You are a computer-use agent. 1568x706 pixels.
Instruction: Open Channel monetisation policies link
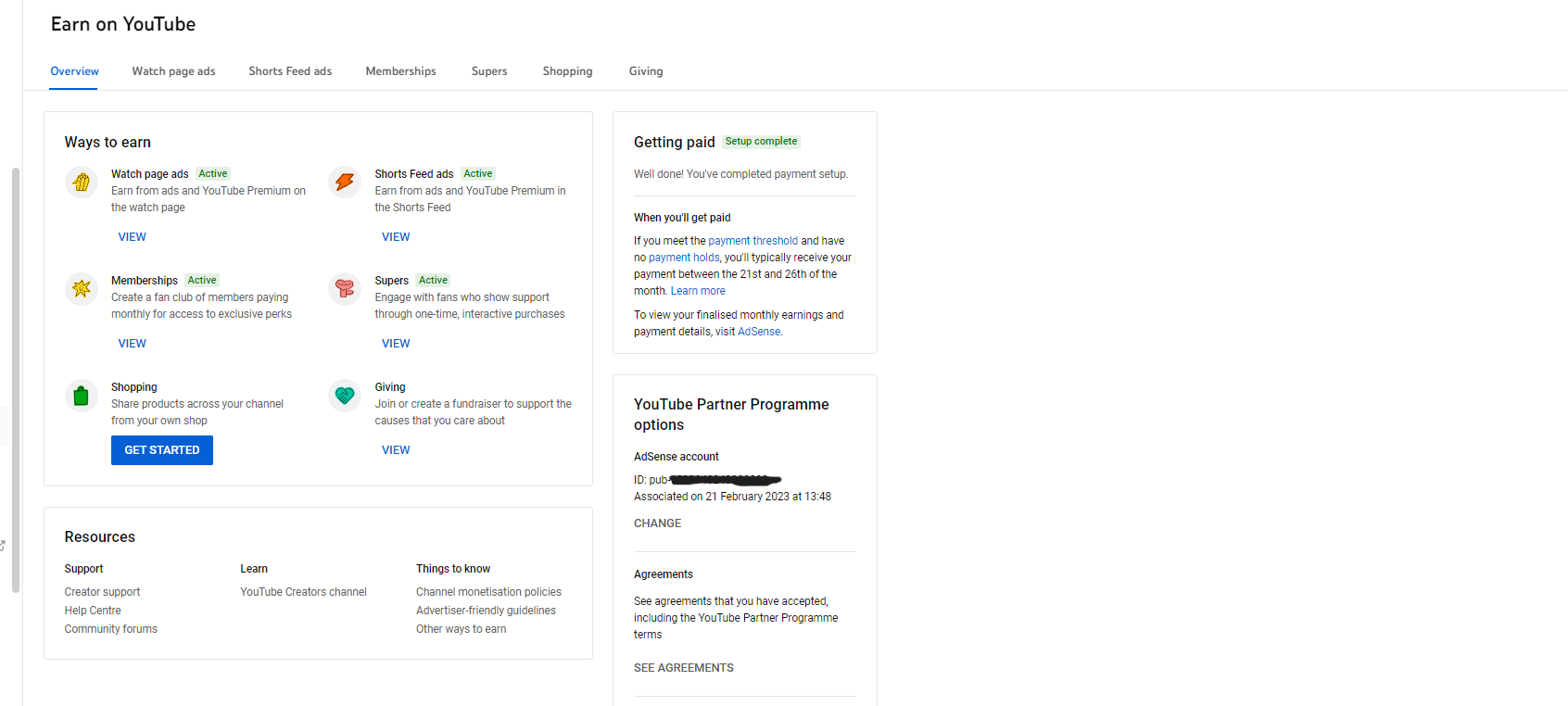click(488, 592)
